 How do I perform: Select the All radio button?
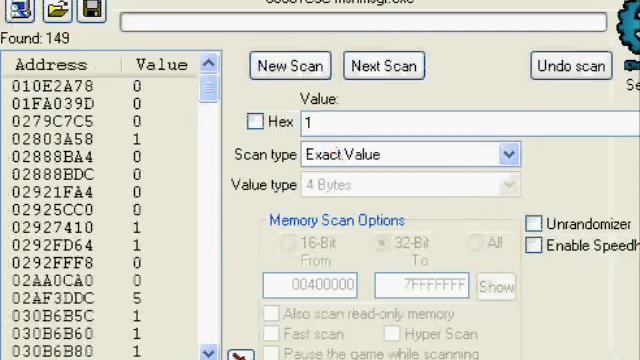[476, 243]
